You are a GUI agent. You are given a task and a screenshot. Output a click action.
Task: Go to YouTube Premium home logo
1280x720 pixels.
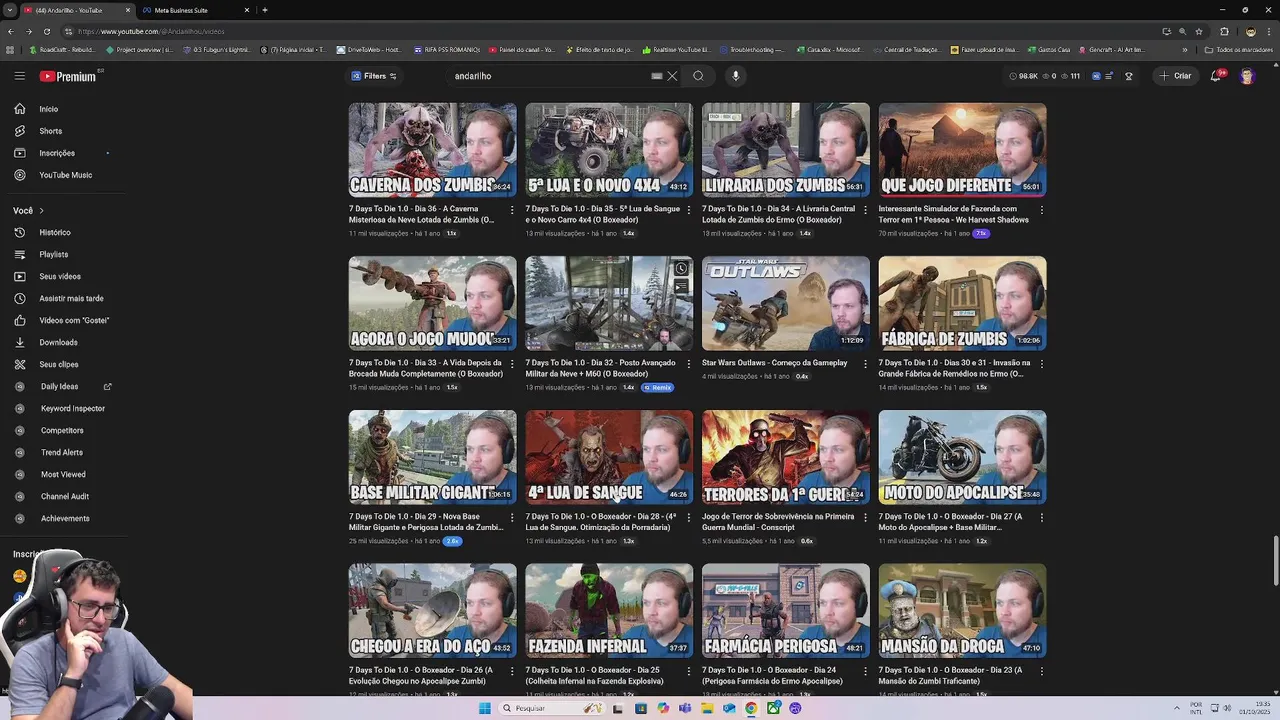pyautogui.click(x=68, y=76)
